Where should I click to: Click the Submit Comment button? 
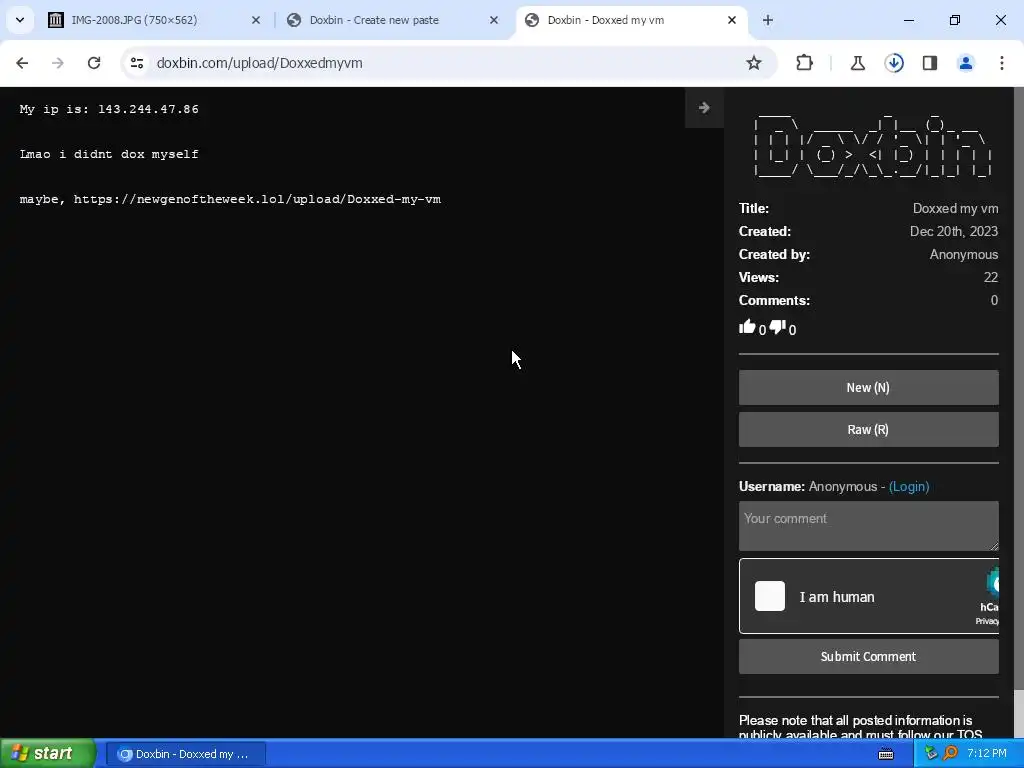point(868,656)
